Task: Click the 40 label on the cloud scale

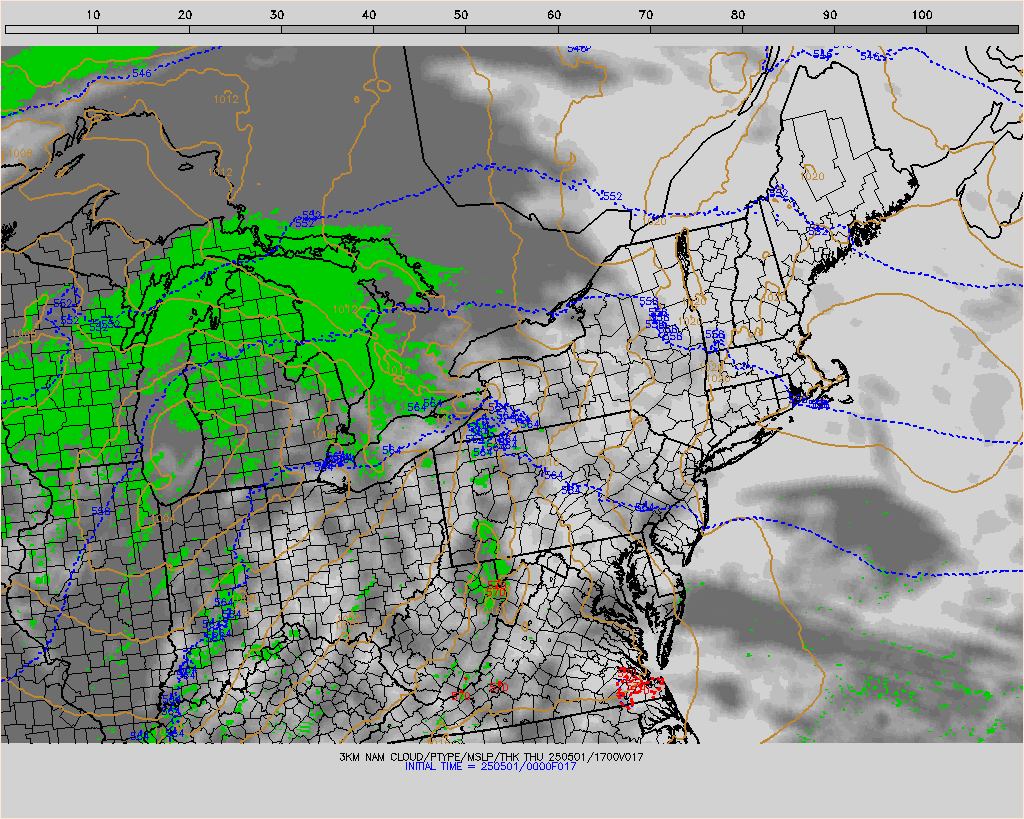Action: [x=369, y=14]
